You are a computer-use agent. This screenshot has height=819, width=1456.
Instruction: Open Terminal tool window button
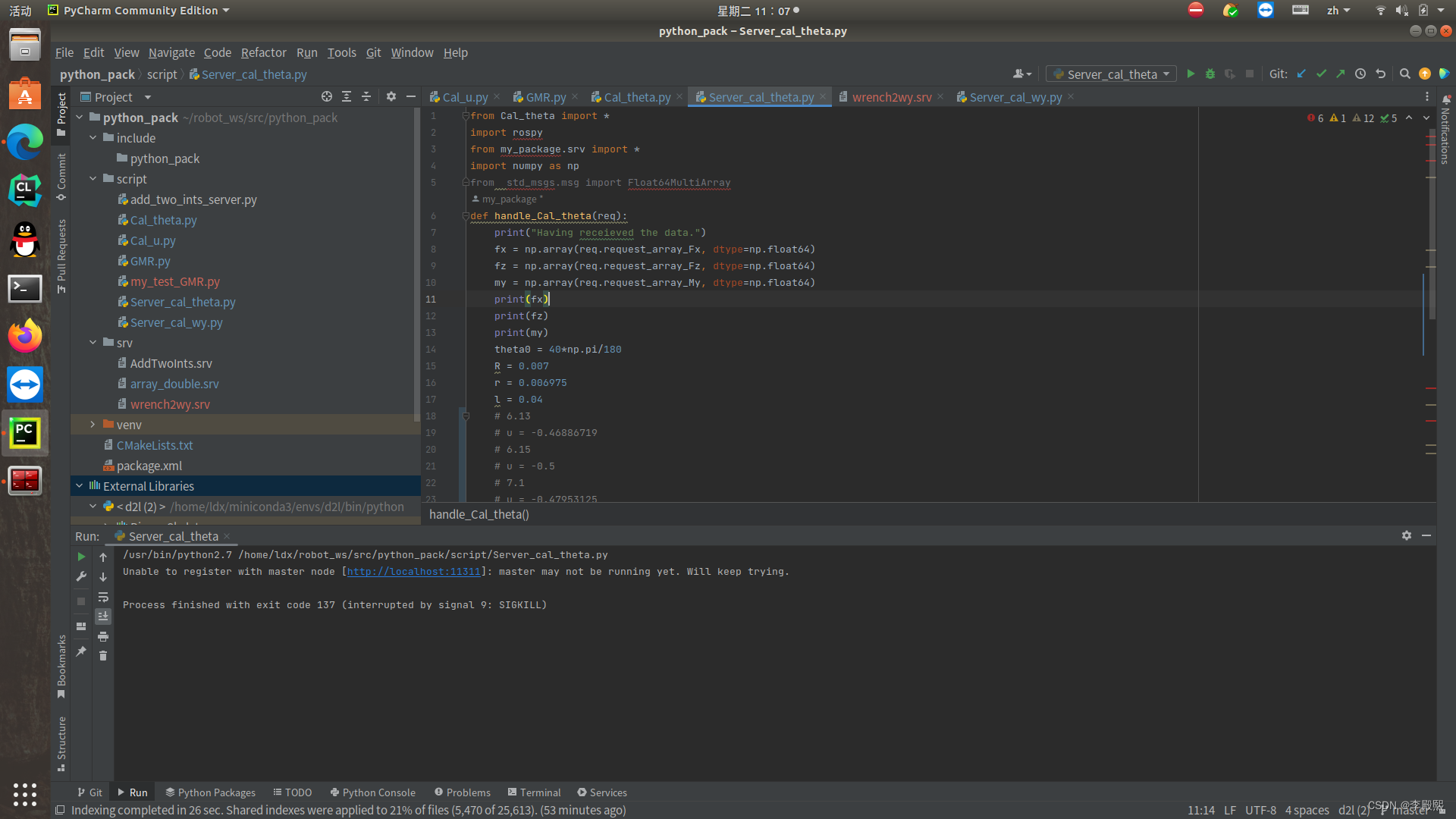534,792
